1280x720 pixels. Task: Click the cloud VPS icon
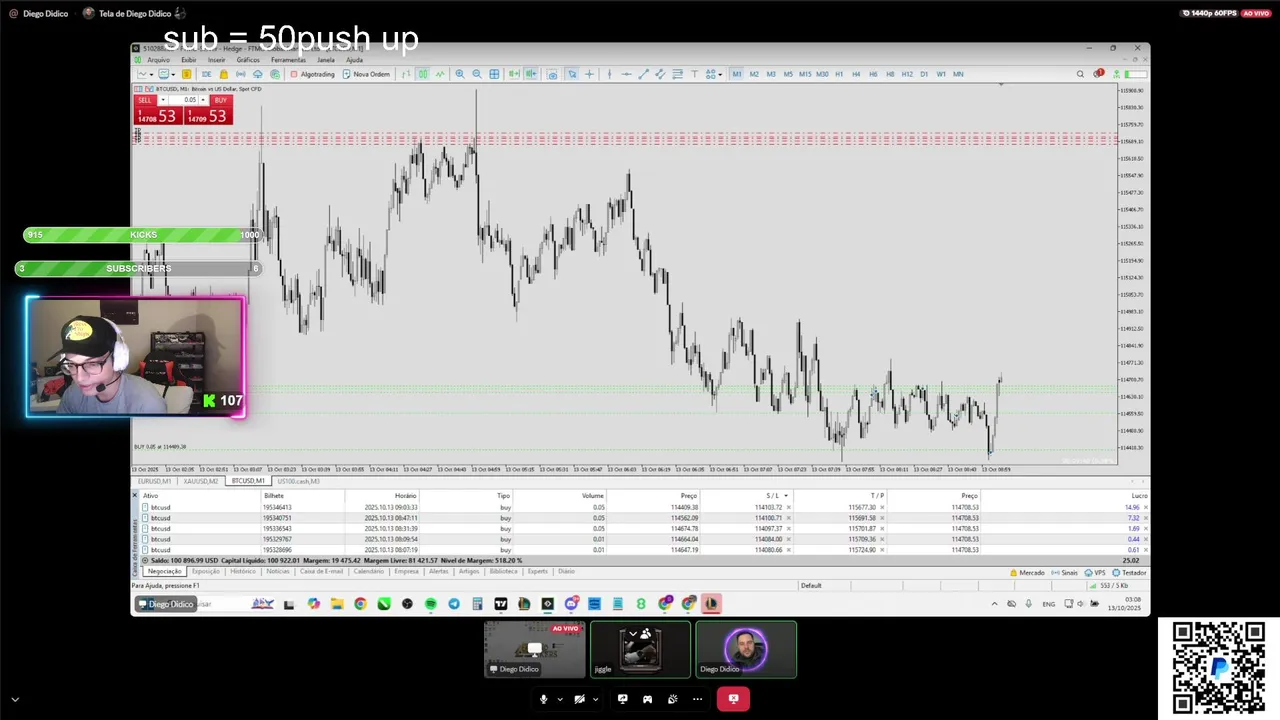click(x=257, y=74)
